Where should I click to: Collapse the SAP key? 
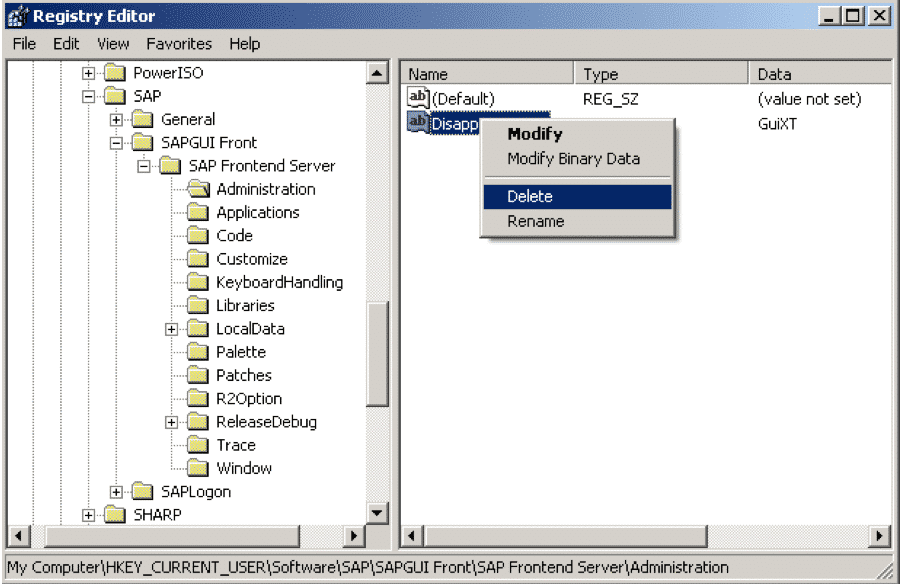click(89, 96)
